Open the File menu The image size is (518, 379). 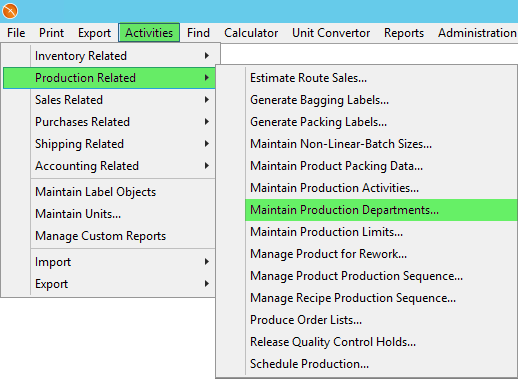(x=16, y=33)
